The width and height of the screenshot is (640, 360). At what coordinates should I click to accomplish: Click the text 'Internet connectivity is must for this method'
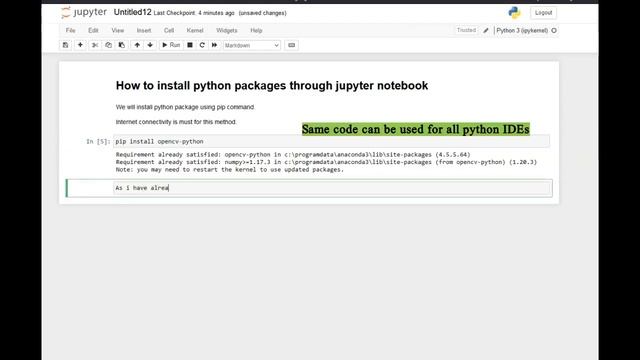176,122
